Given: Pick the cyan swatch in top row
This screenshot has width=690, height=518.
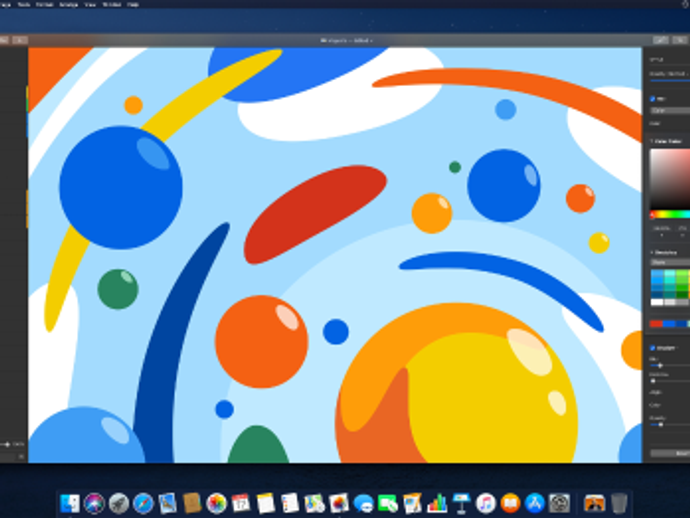Looking at the screenshot, I should [670, 274].
